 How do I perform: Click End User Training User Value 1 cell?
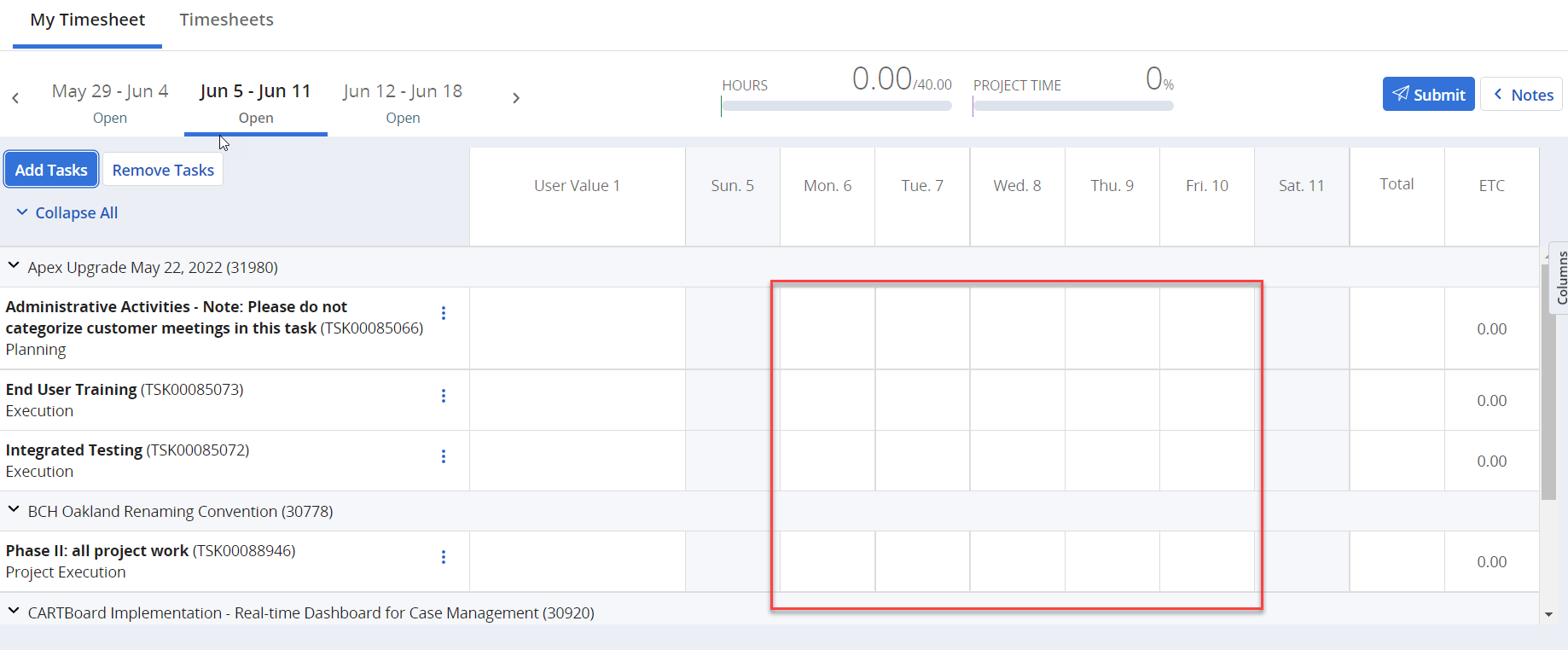[x=578, y=400]
